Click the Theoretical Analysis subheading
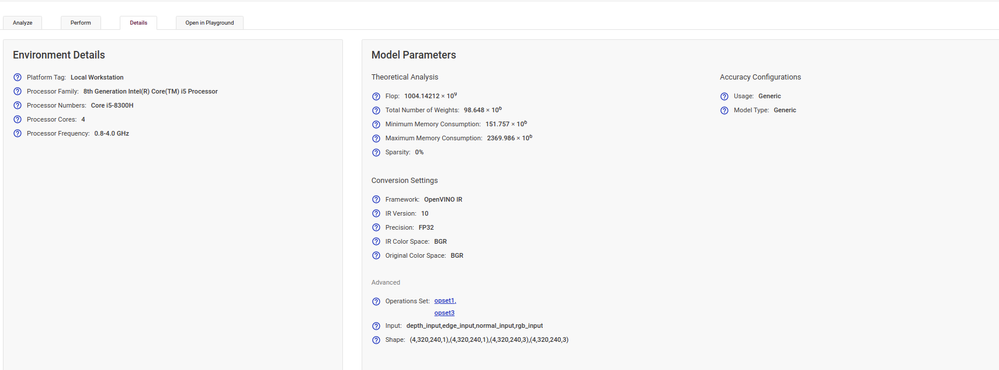999x370 pixels. point(405,77)
